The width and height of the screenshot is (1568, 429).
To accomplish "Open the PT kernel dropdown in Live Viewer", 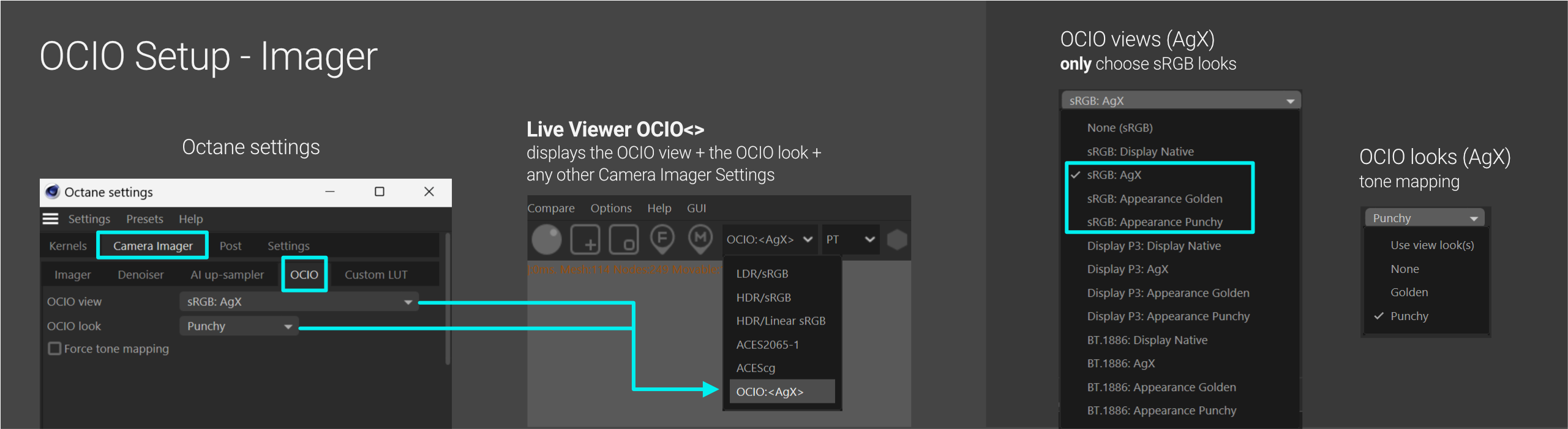I will pyautogui.click(x=850, y=239).
